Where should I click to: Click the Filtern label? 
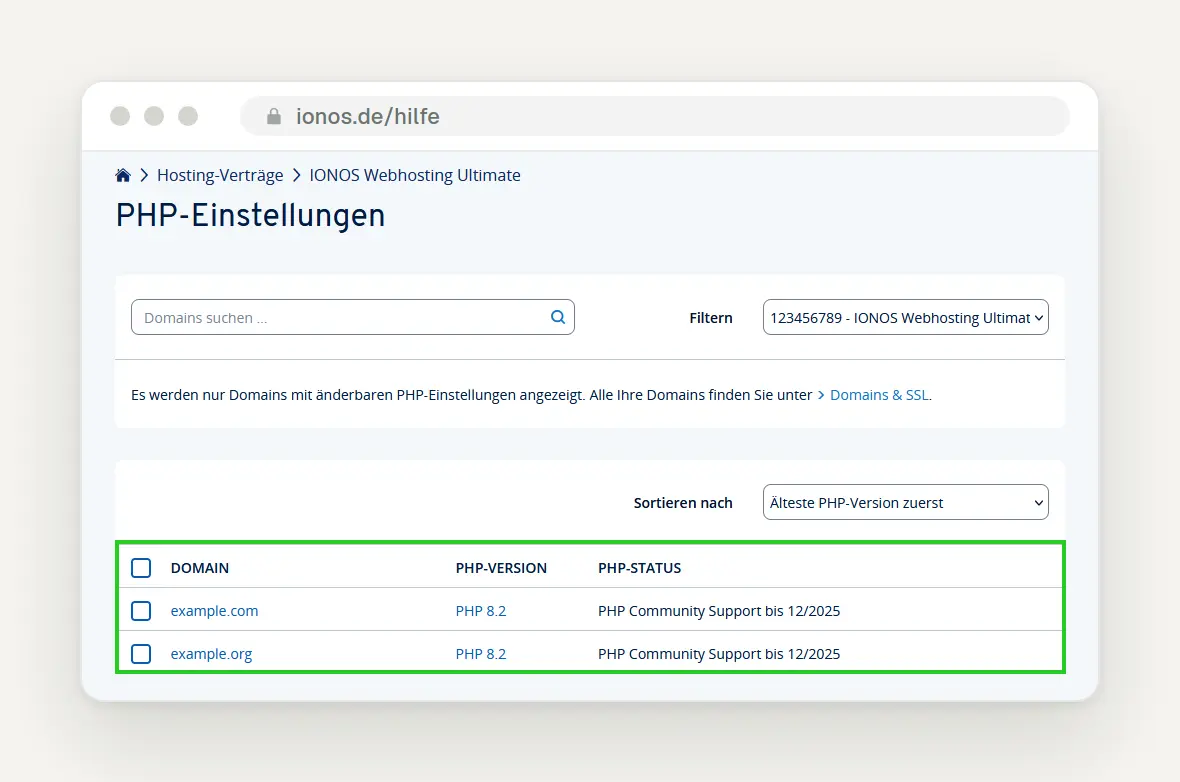coord(710,318)
